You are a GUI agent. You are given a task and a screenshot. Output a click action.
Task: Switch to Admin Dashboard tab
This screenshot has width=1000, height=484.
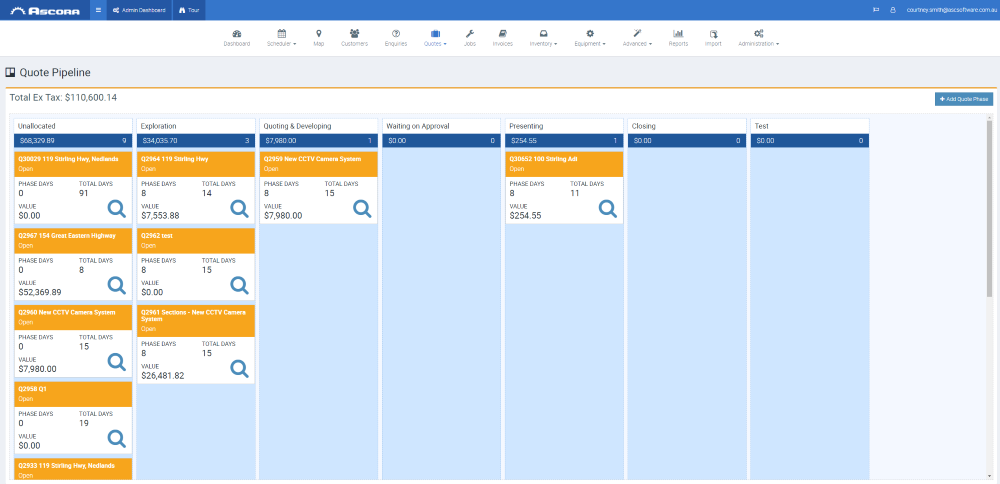[x=139, y=10]
